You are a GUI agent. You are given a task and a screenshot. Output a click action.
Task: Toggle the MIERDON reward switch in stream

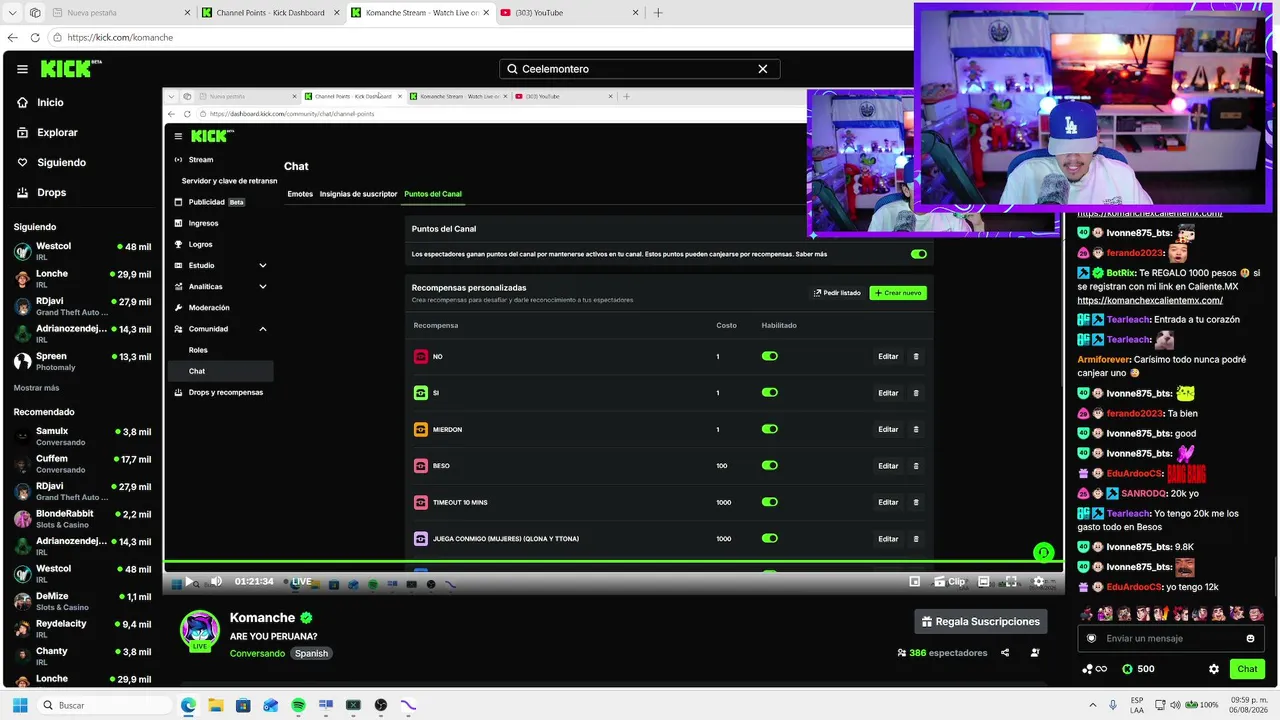tap(769, 429)
